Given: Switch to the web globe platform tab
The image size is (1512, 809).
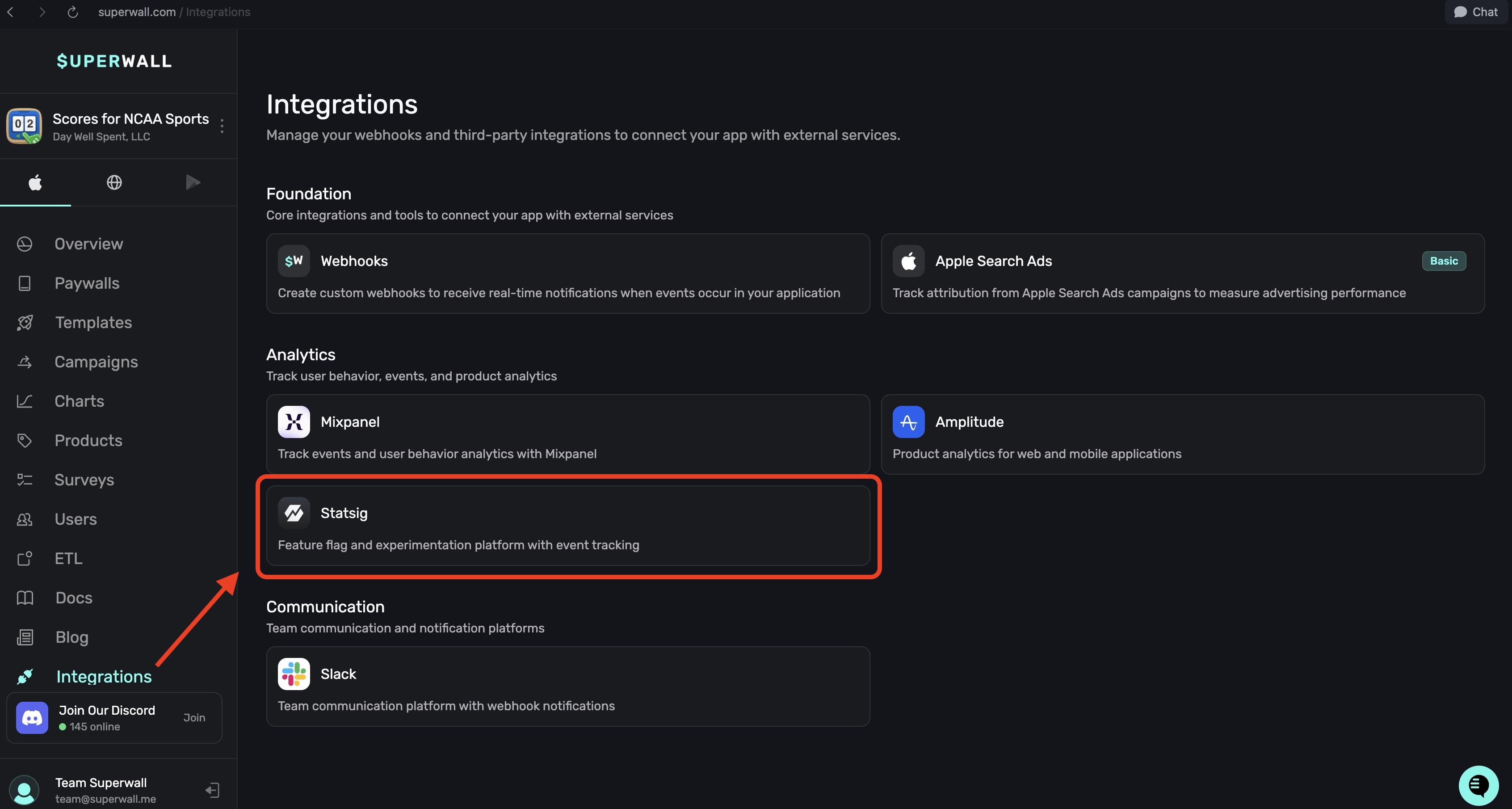Looking at the screenshot, I should (114, 182).
